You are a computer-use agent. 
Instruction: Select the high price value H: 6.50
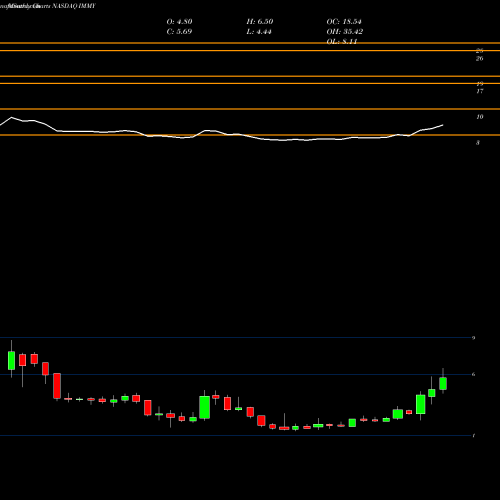tap(260, 22)
